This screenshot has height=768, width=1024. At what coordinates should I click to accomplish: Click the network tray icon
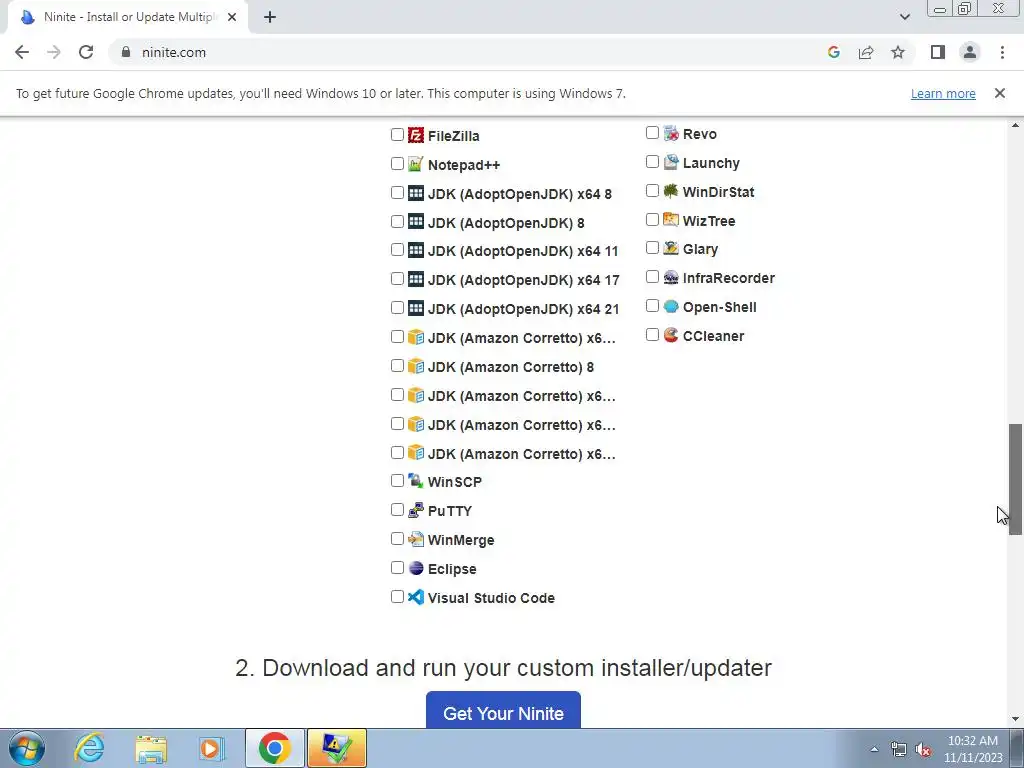(899, 749)
